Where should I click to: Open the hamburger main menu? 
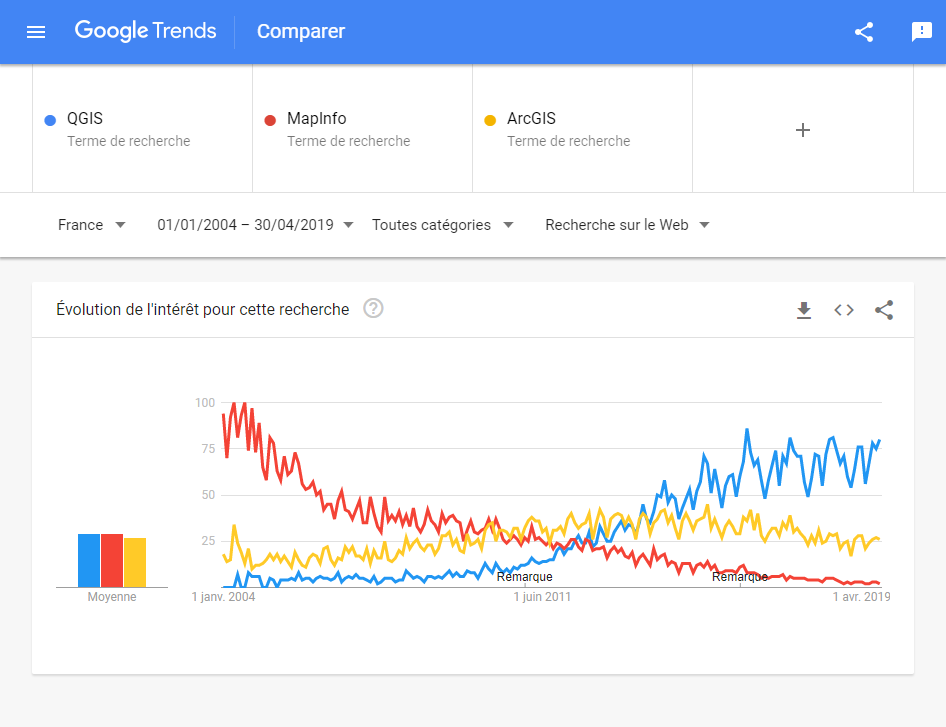(36, 32)
